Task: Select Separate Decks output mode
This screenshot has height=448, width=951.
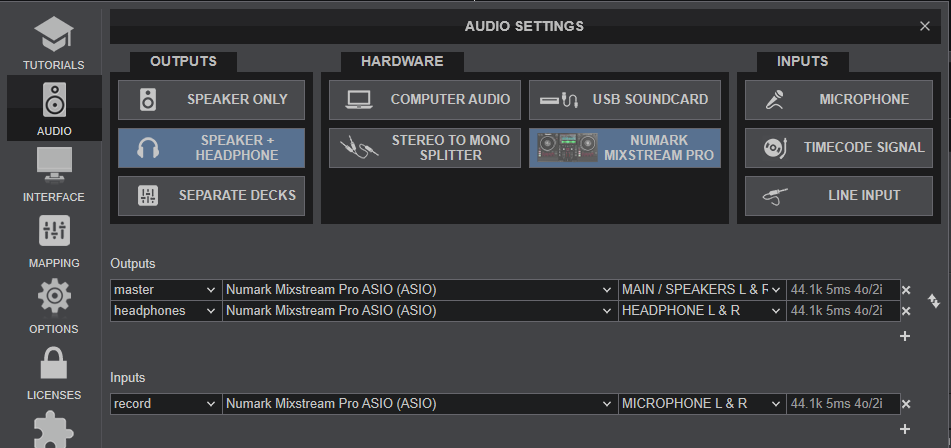Action: pos(212,196)
